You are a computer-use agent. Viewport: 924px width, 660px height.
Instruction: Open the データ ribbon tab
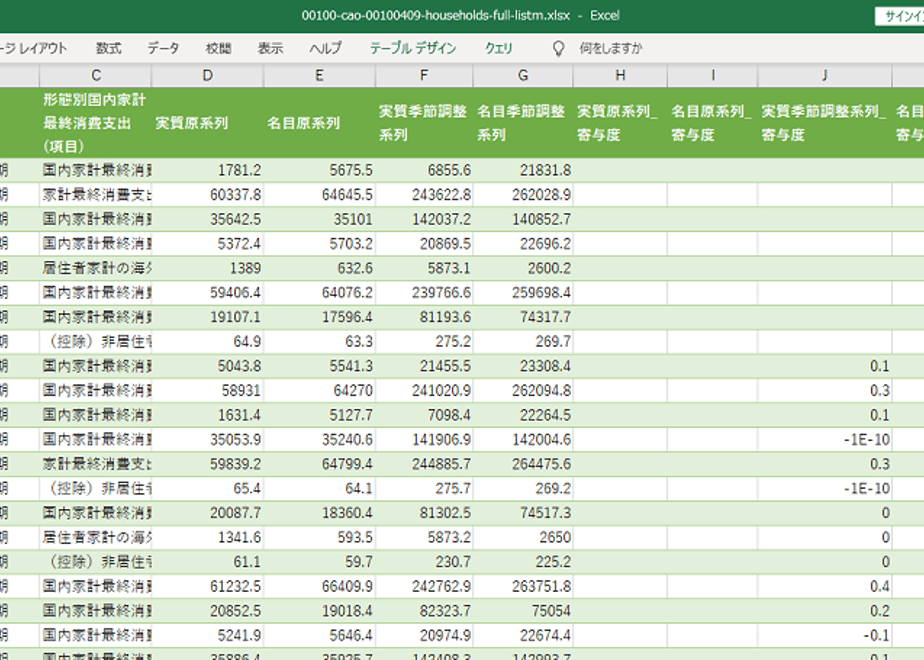(x=163, y=48)
